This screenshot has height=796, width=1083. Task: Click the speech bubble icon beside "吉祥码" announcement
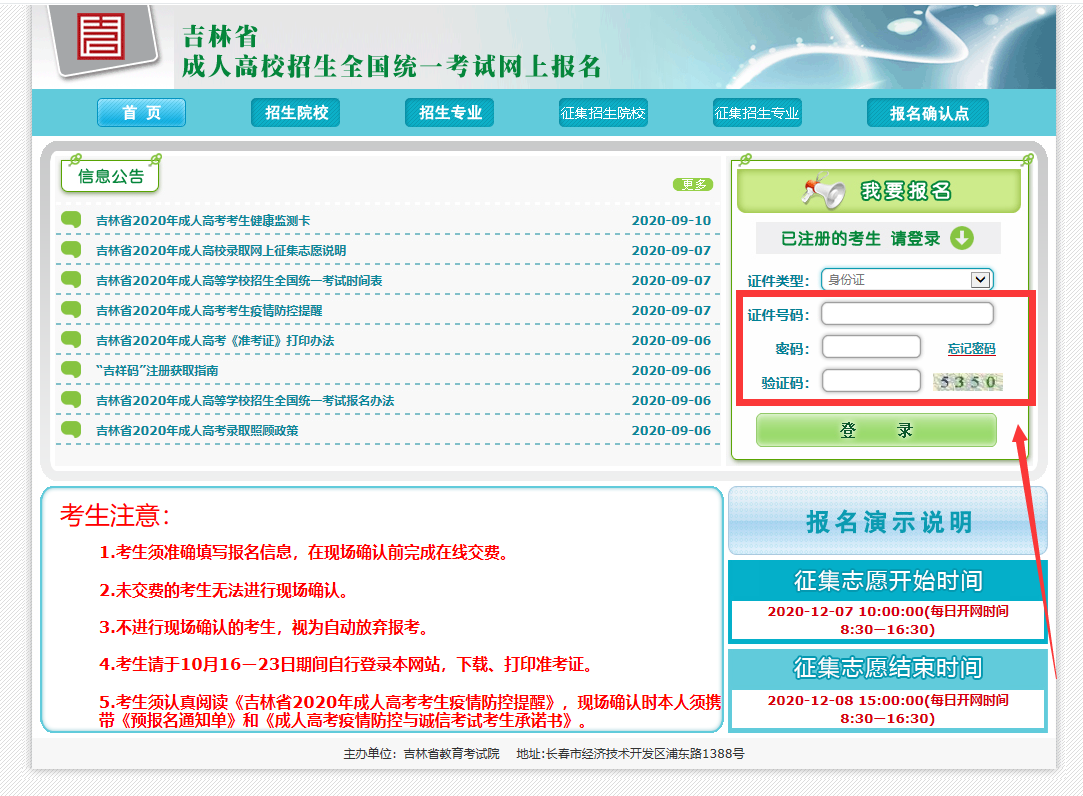pyautogui.click(x=70, y=370)
